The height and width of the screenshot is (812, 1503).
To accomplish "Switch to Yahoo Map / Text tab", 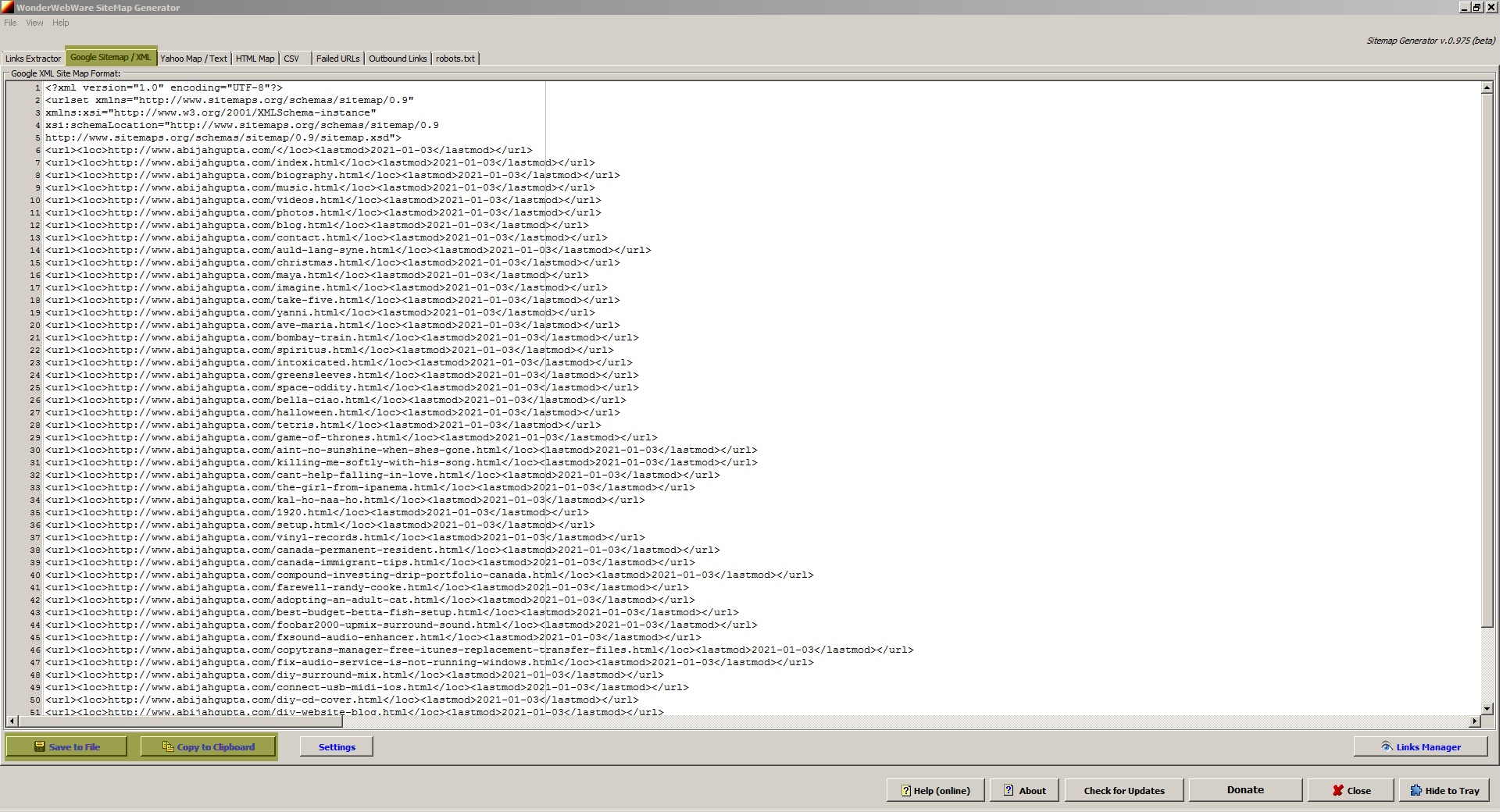I will [194, 59].
